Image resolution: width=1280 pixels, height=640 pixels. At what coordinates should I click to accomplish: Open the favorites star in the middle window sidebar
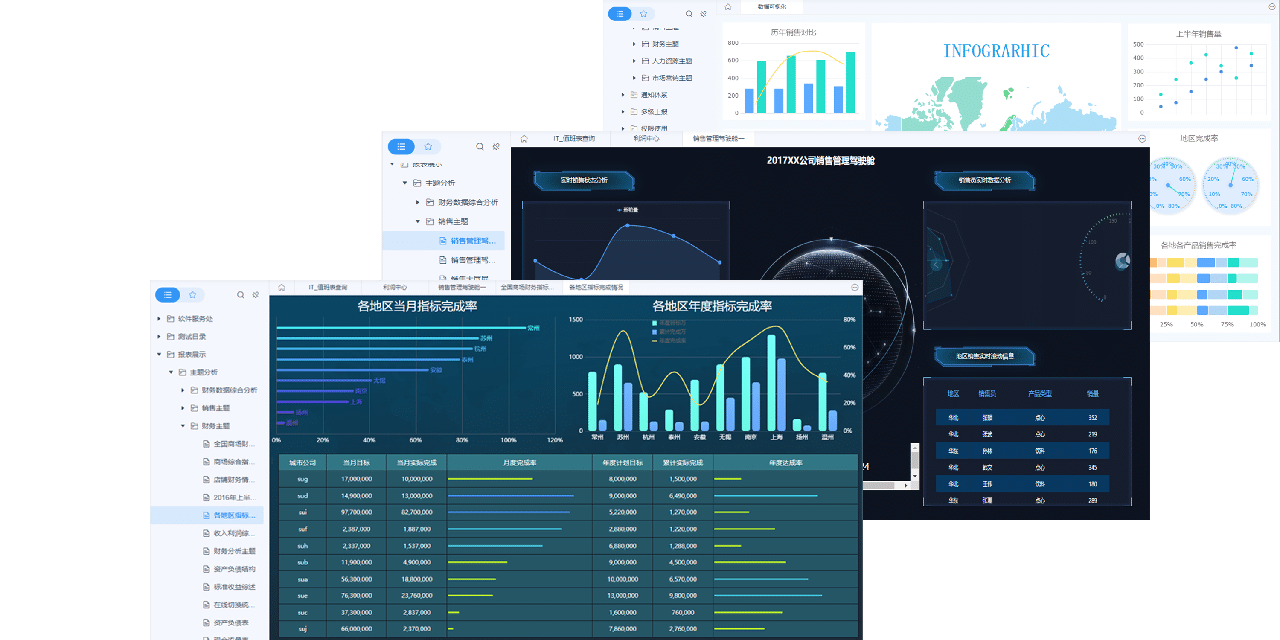coord(427,146)
